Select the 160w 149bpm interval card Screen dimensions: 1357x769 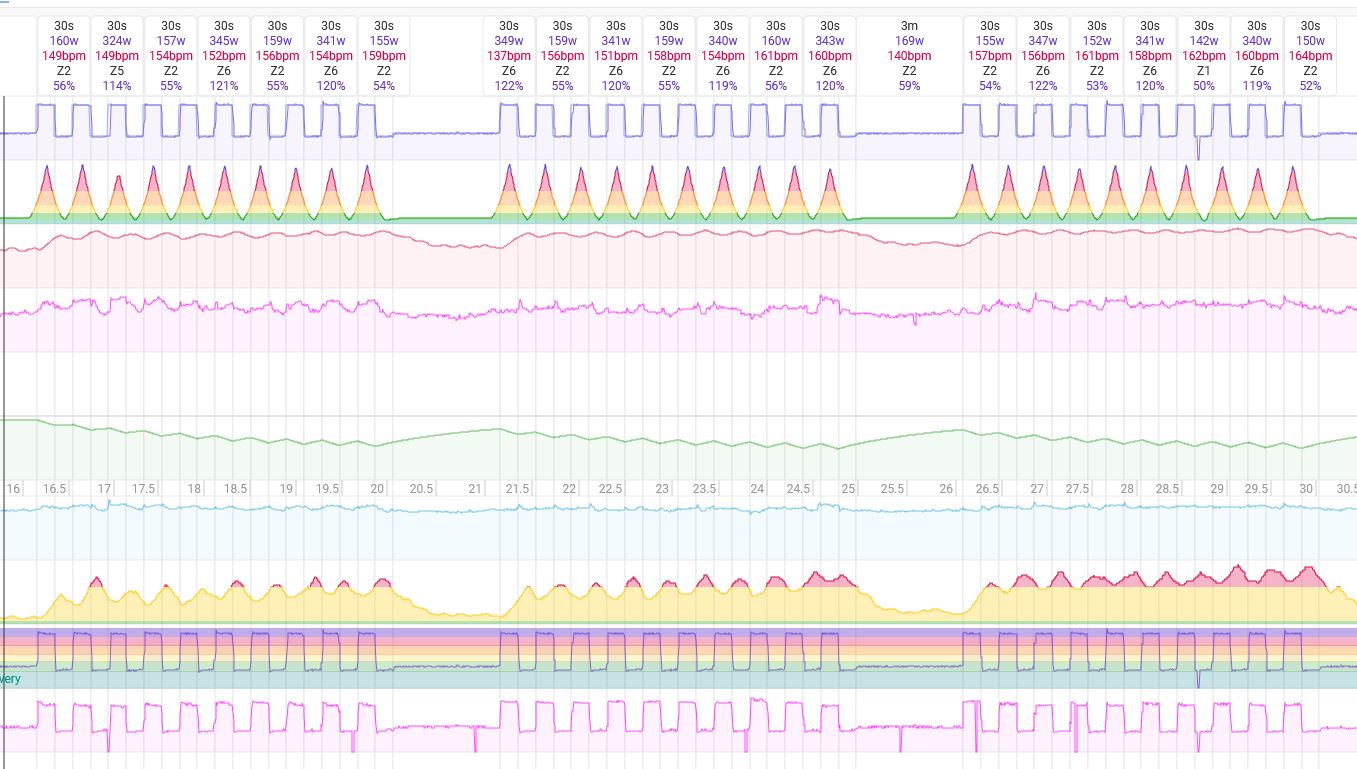pyautogui.click(x=64, y=55)
